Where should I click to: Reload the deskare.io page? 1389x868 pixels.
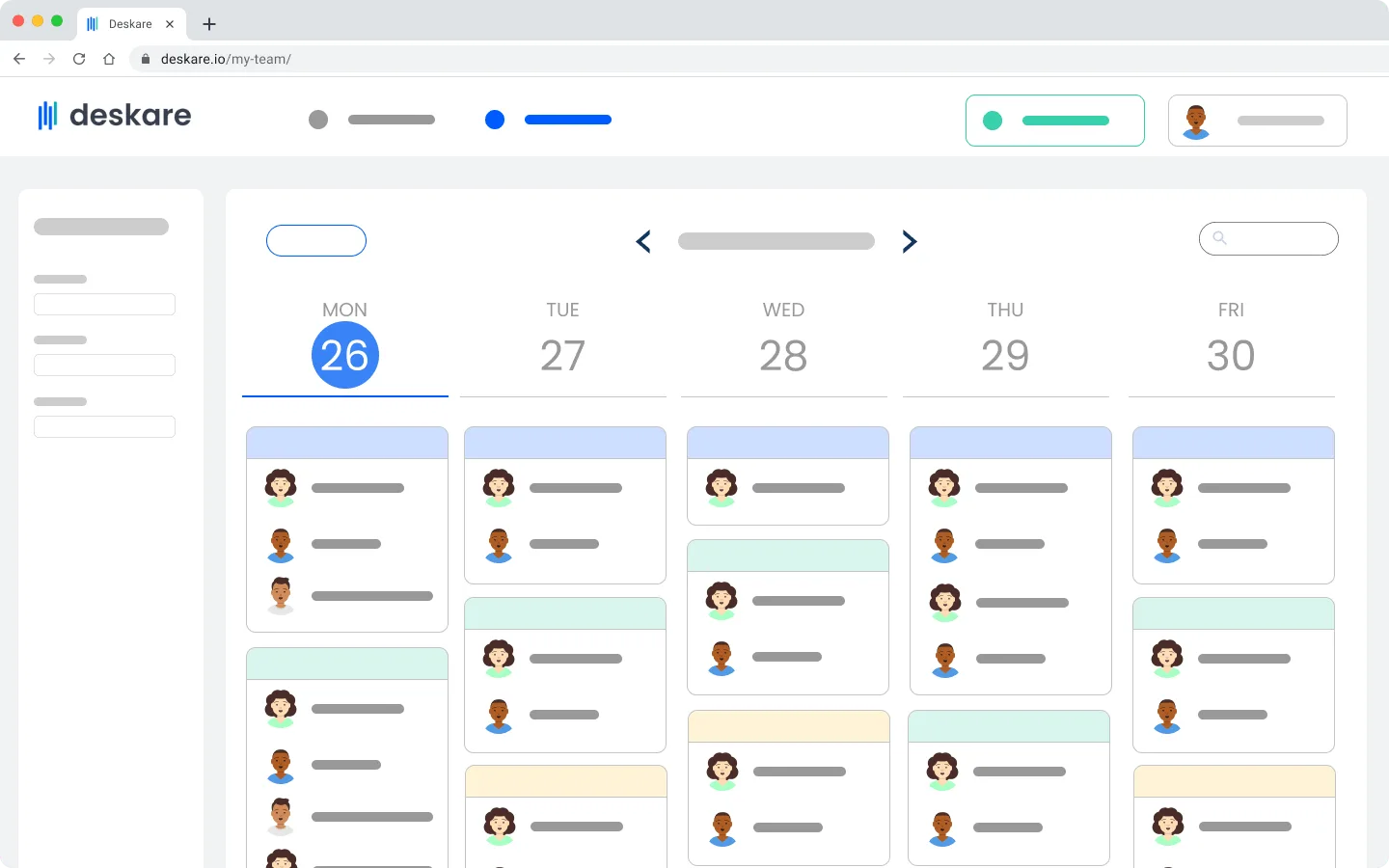pyautogui.click(x=79, y=59)
